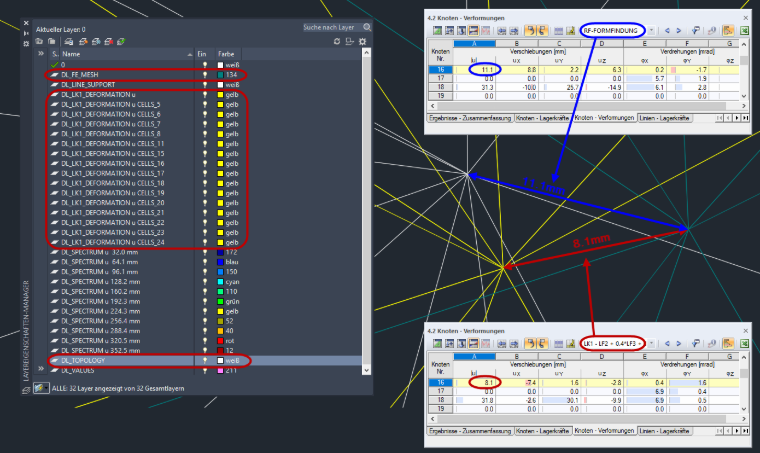Turn off the DL_LINE_SUPPORT layer light bulb

pos(205,84)
